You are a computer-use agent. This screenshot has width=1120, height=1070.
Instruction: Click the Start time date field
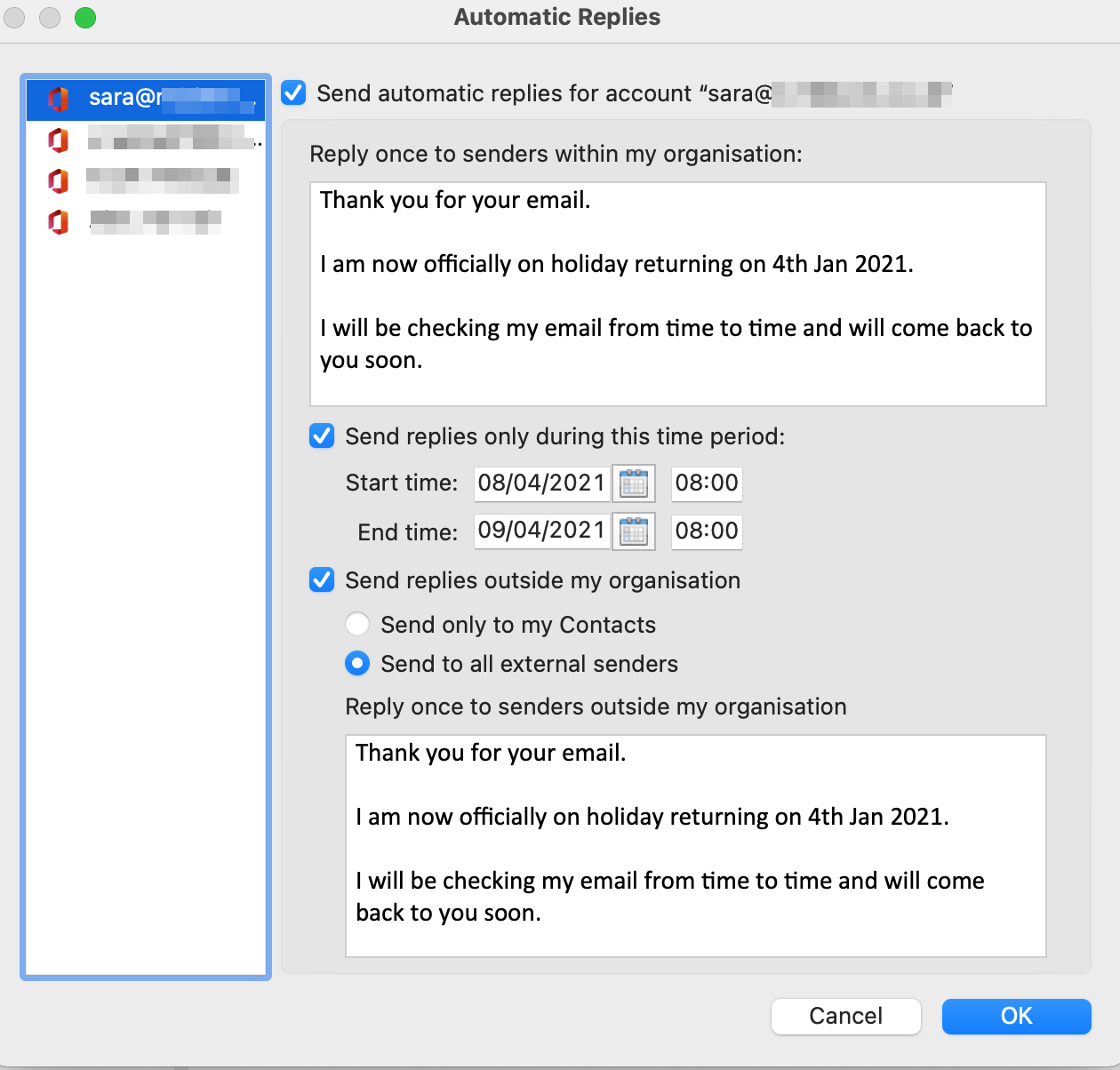point(540,483)
